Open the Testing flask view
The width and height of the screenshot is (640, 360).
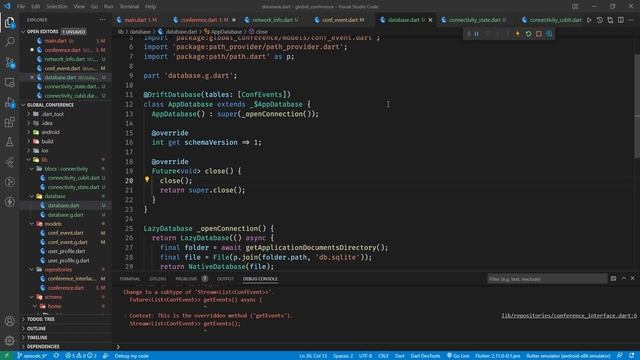click(9, 142)
